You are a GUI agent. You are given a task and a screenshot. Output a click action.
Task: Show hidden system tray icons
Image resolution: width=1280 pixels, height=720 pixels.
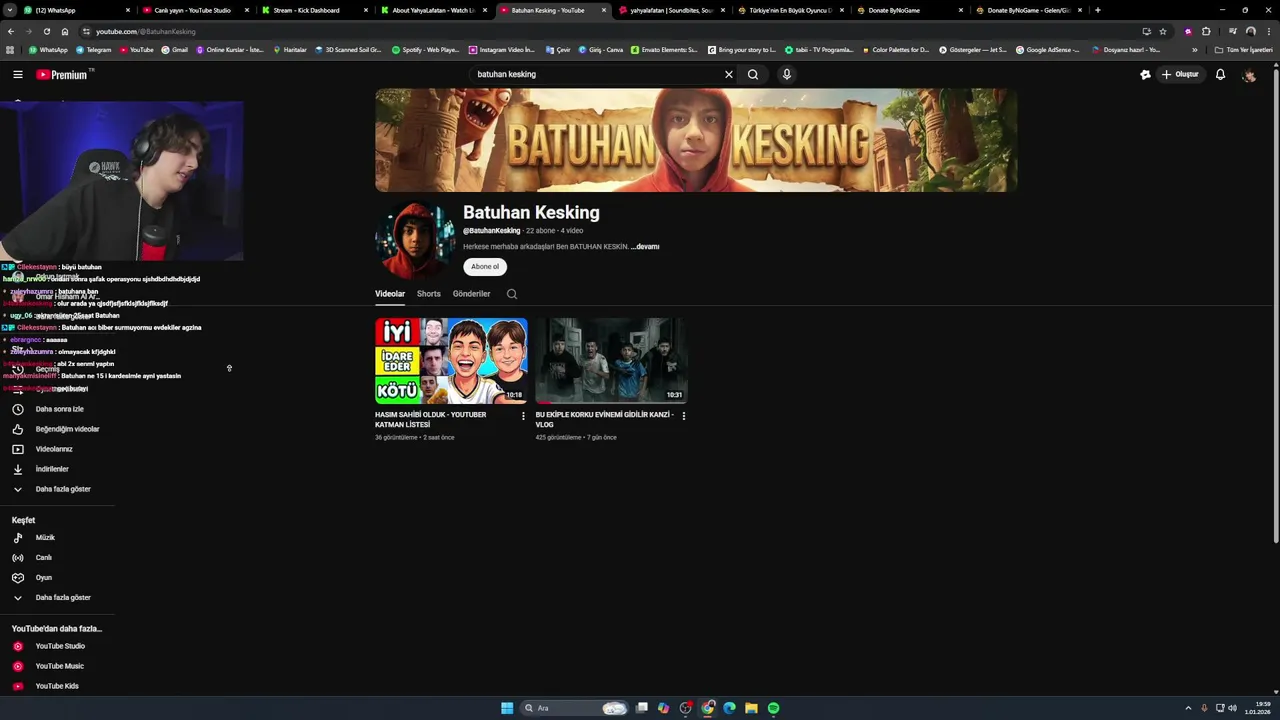(1188, 708)
